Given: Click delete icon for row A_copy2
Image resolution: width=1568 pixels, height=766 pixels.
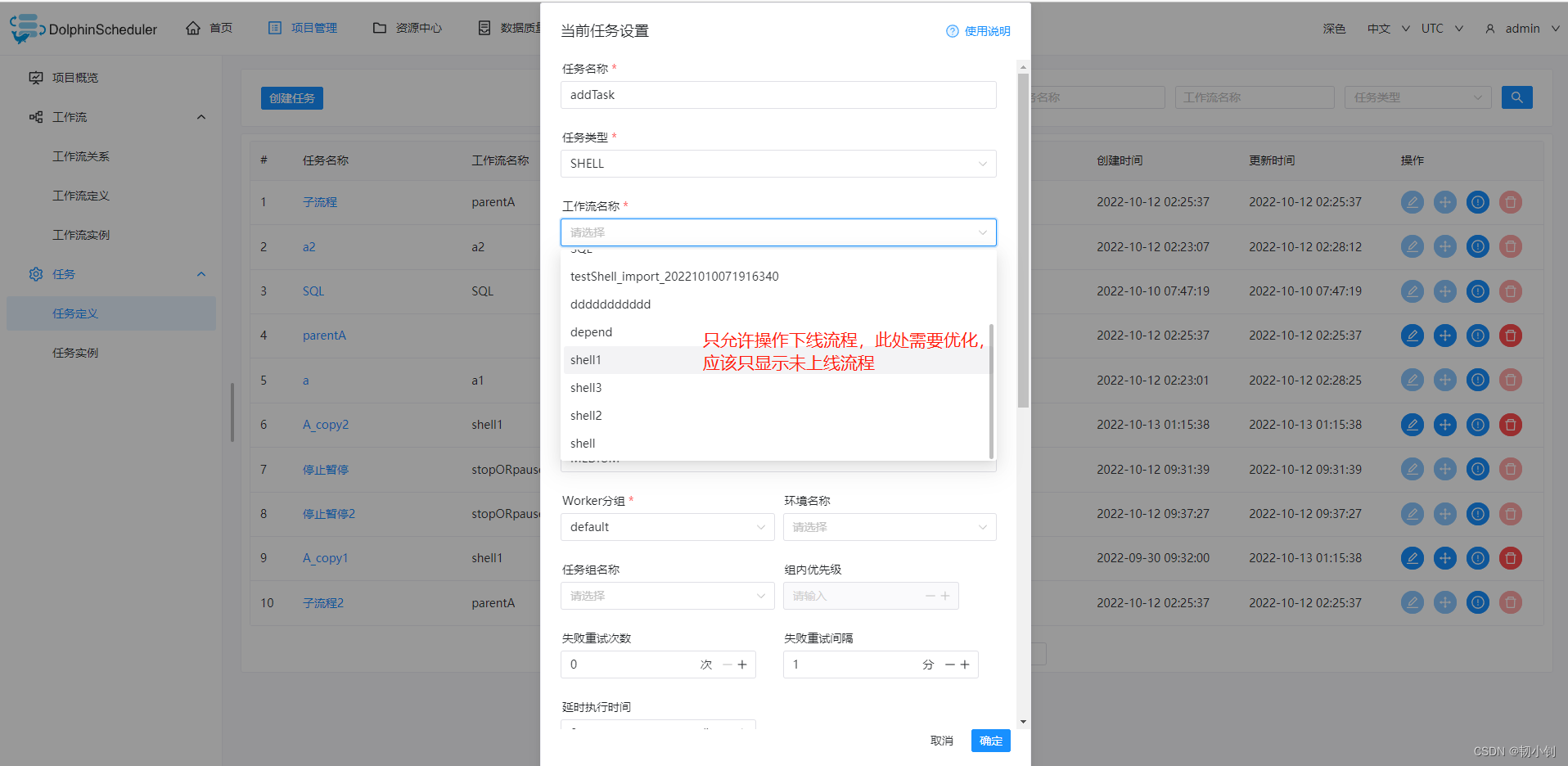Looking at the screenshot, I should coord(1510,425).
